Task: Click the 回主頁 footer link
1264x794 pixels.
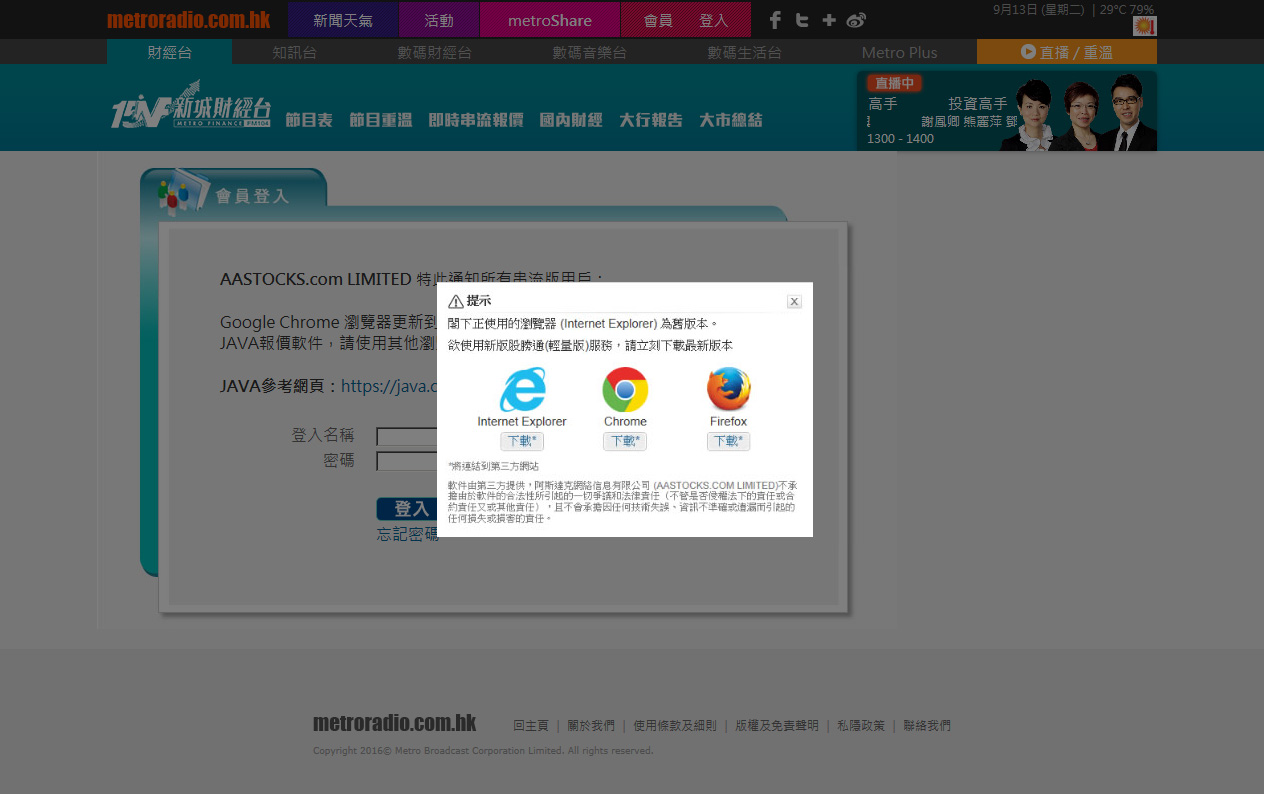Action: click(x=531, y=726)
